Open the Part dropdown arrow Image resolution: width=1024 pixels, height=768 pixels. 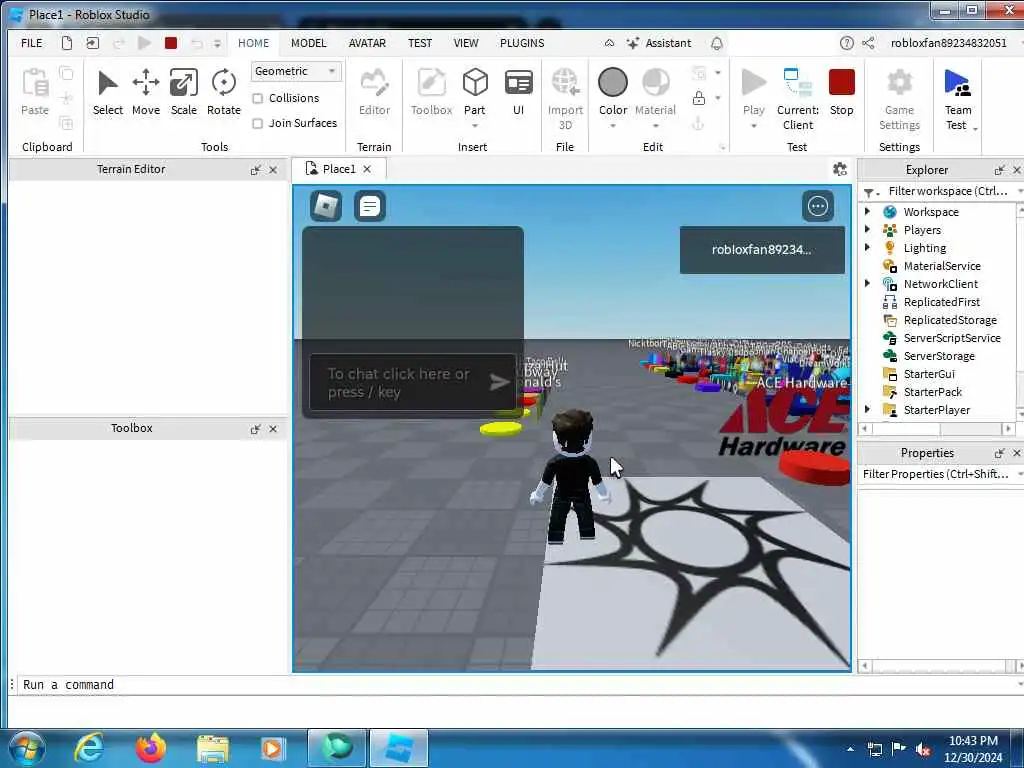475,125
